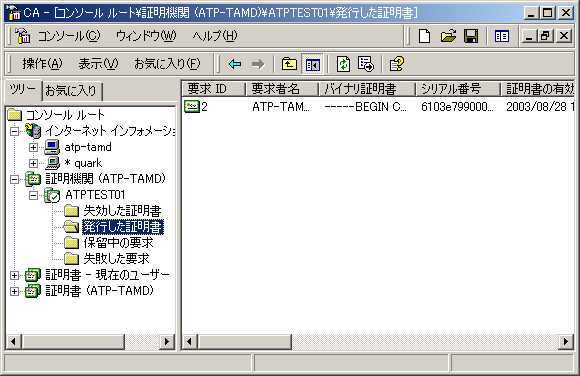Open the 操作(A) menu
580x376 pixels.
42,64
